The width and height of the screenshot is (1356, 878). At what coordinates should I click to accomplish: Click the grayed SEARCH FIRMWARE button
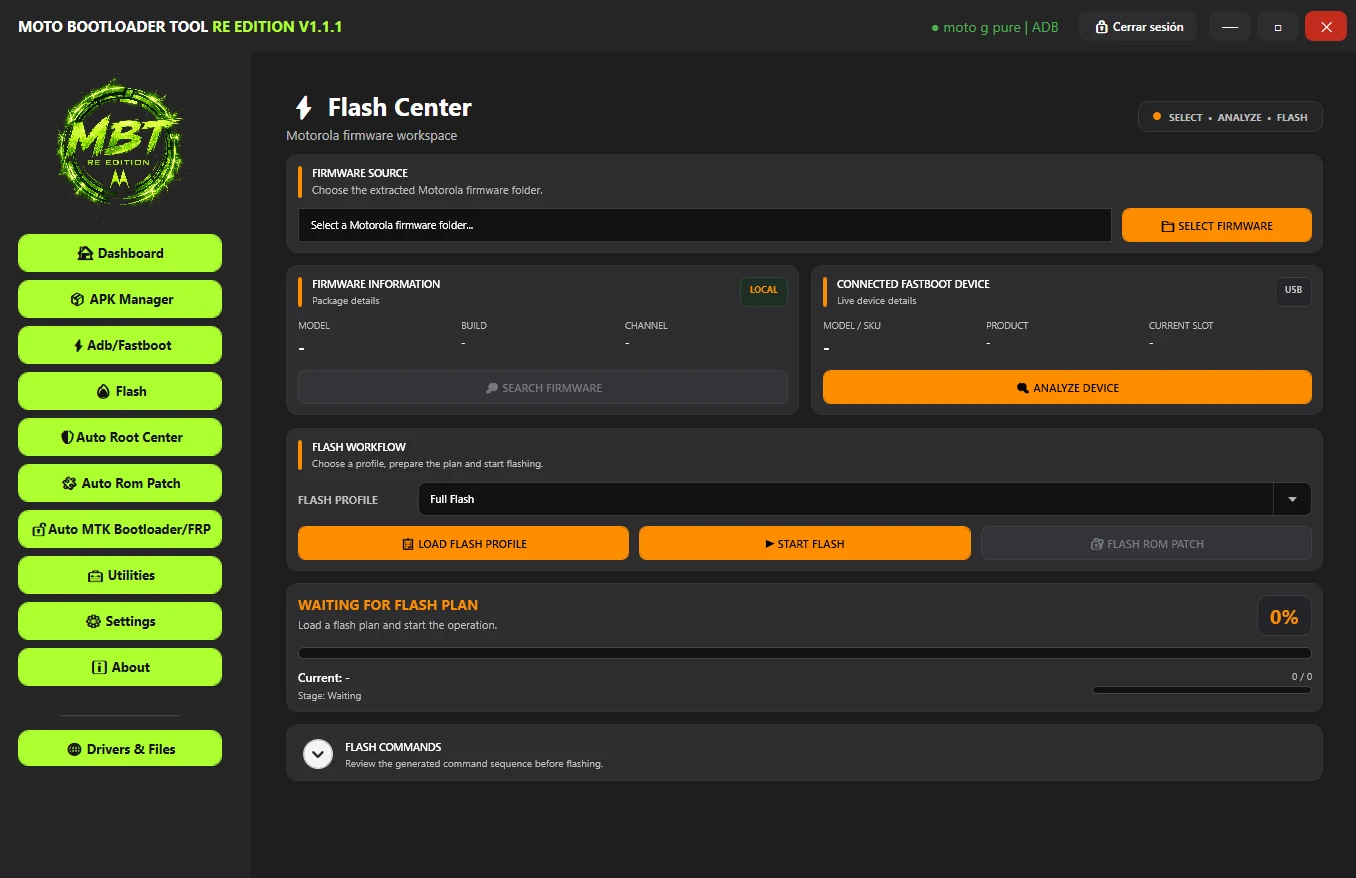[x=543, y=388]
